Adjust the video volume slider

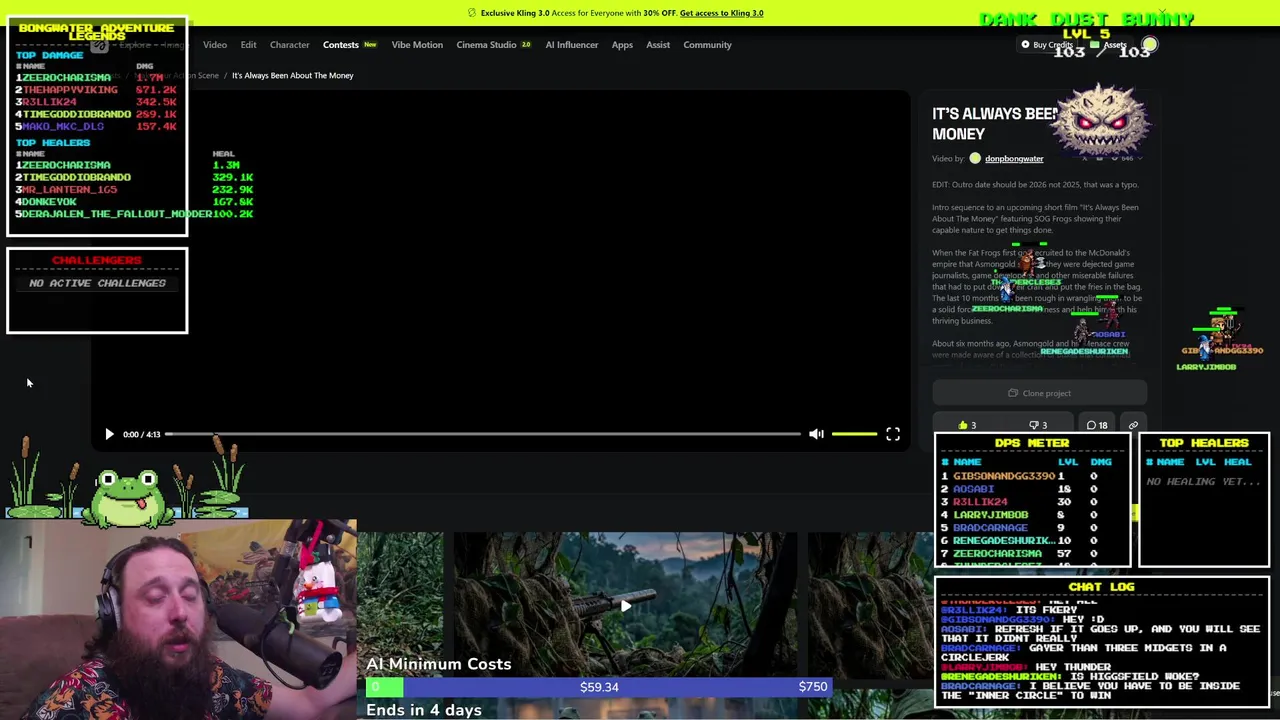point(854,434)
